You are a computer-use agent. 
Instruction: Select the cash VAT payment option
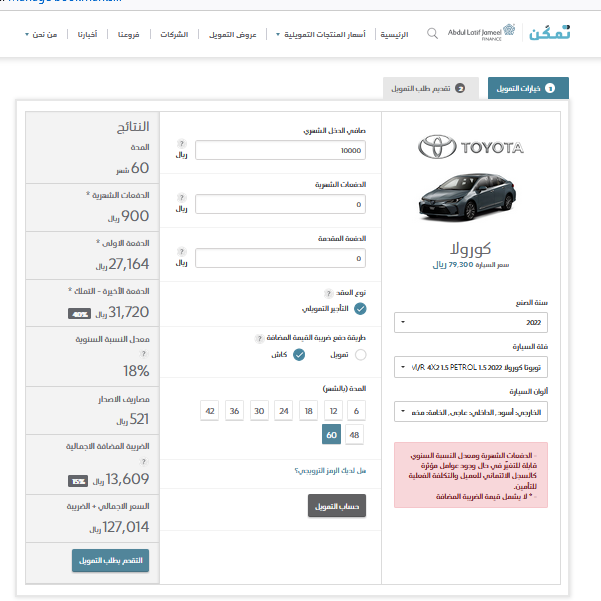click(299, 355)
